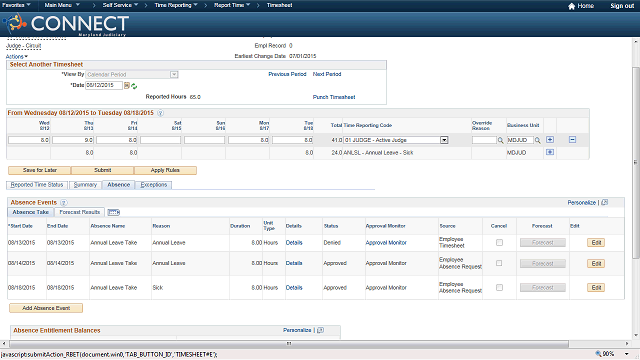Expand Time Reporting breadcrumb menu

pyautogui.click(x=176, y=5)
